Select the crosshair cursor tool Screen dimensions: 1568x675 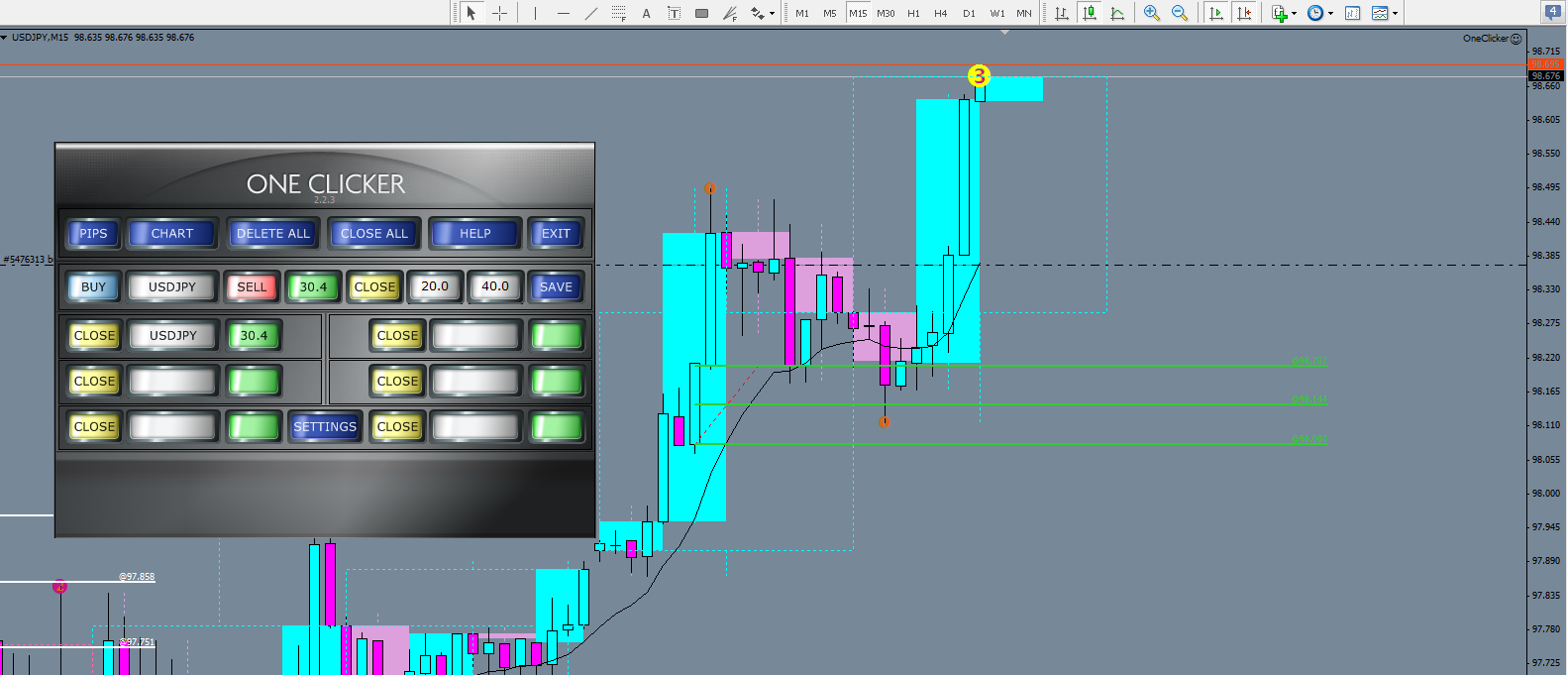pyautogui.click(x=500, y=13)
